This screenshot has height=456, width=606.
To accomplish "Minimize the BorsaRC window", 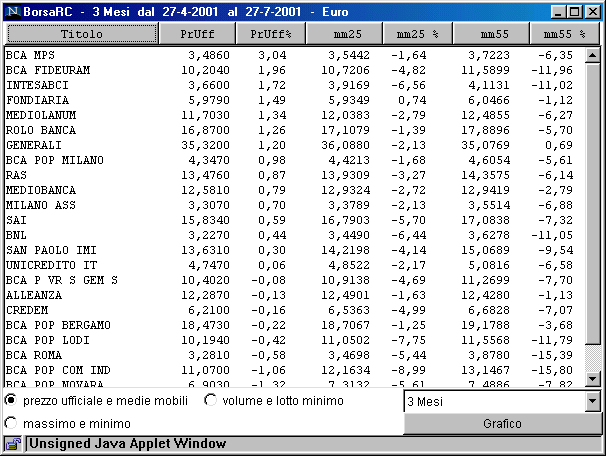I will tap(558, 12).
